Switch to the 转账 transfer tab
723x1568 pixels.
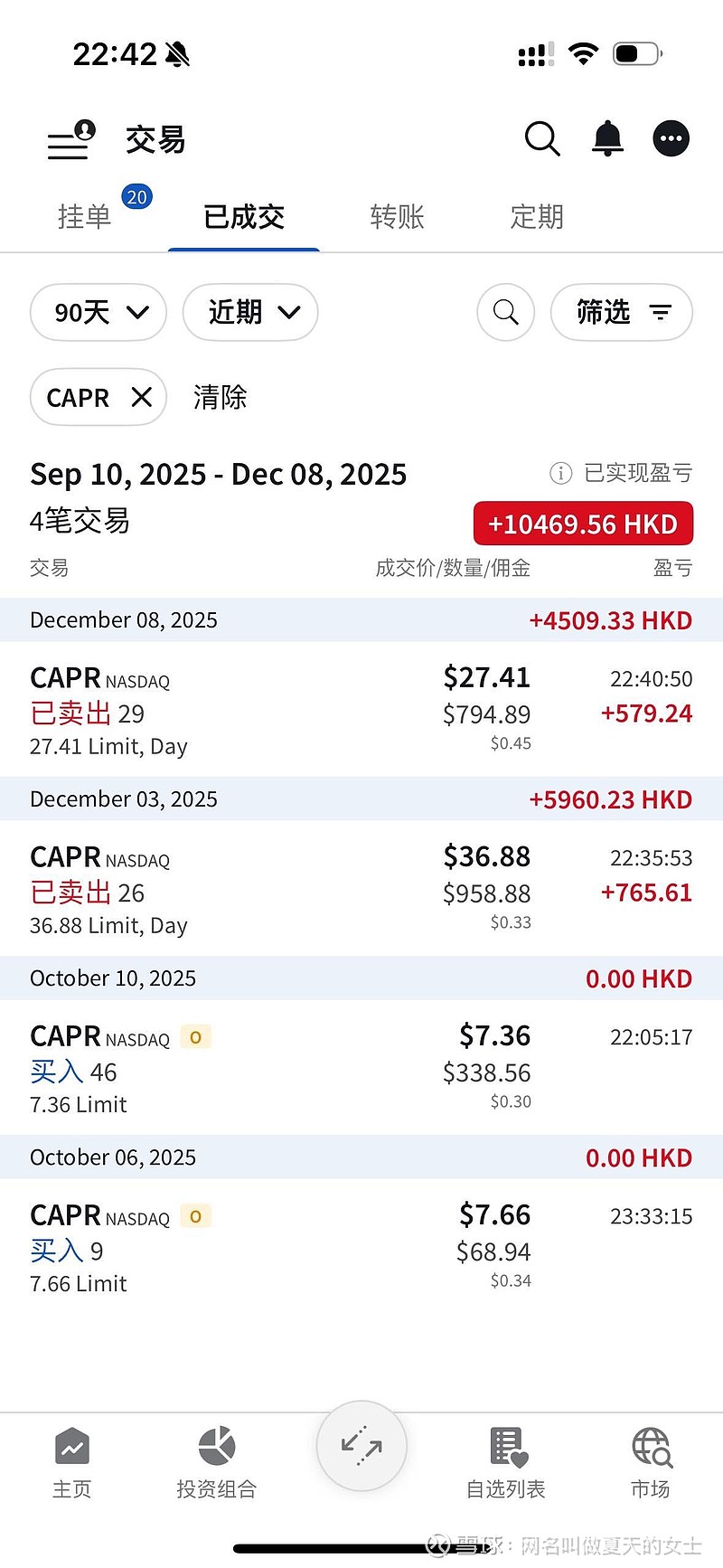click(x=397, y=217)
